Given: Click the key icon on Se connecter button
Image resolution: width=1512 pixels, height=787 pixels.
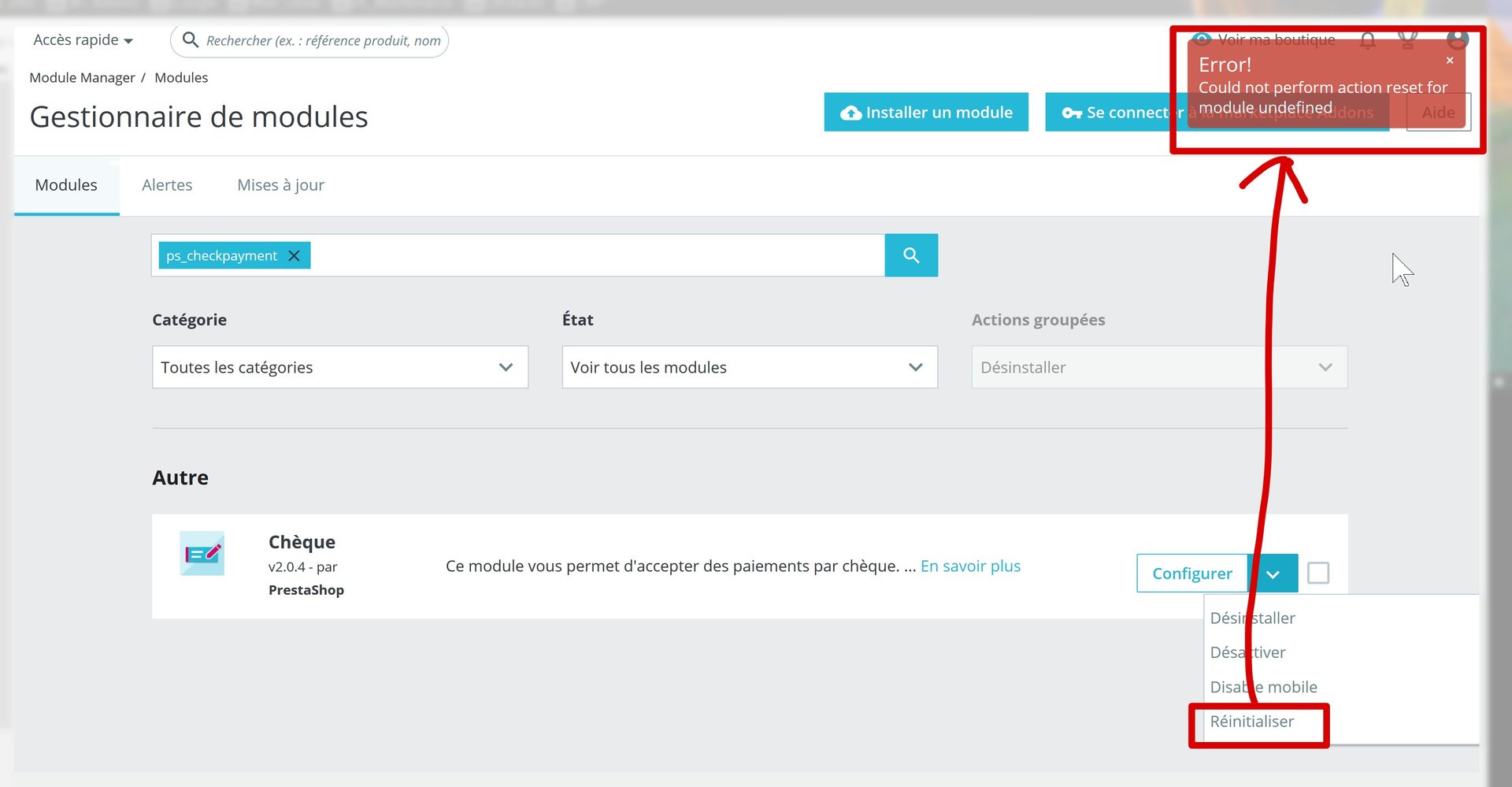Looking at the screenshot, I should point(1072,113).
